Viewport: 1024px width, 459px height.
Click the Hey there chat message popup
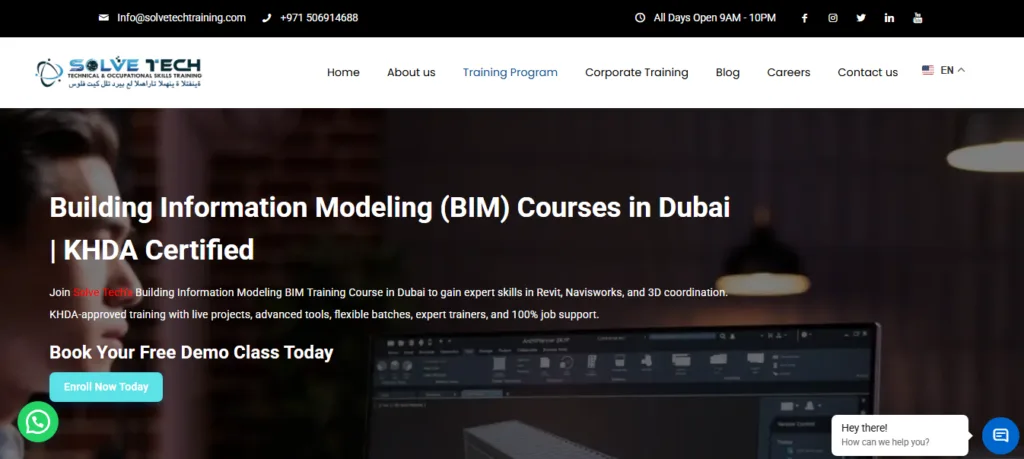coord(899,435)
